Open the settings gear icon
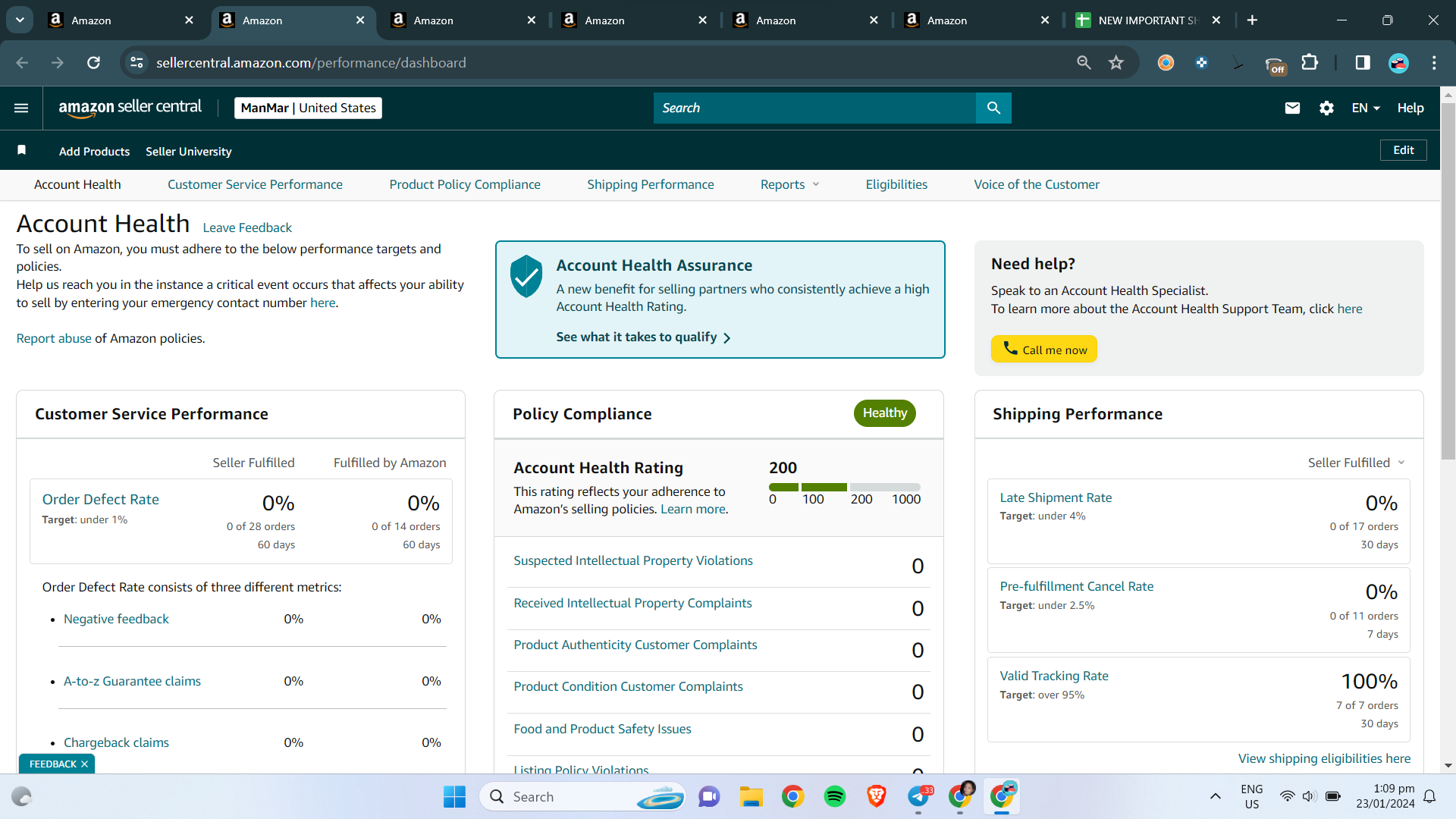This screenshot has width=1456, height=819. (1326, 108)
